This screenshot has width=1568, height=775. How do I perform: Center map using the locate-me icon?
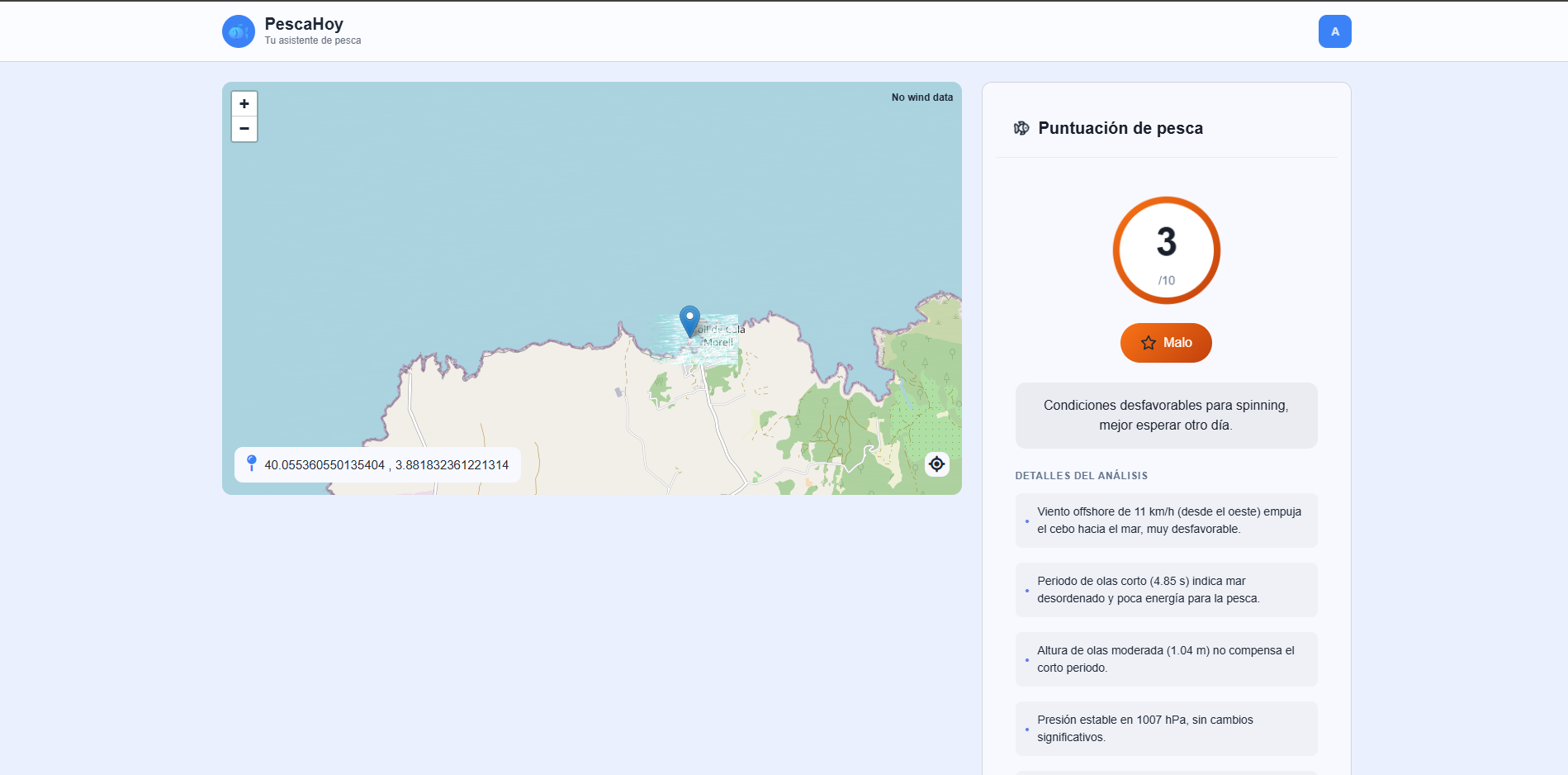pos(936,464)
